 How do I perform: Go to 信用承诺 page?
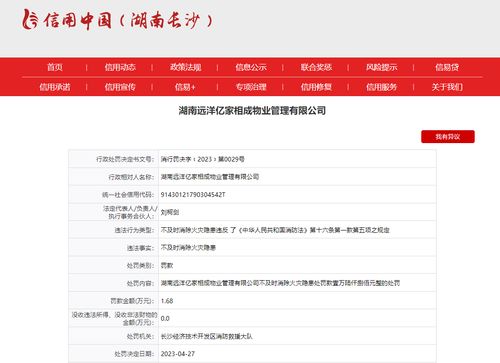pyautogui.click(x=55, y=87)
